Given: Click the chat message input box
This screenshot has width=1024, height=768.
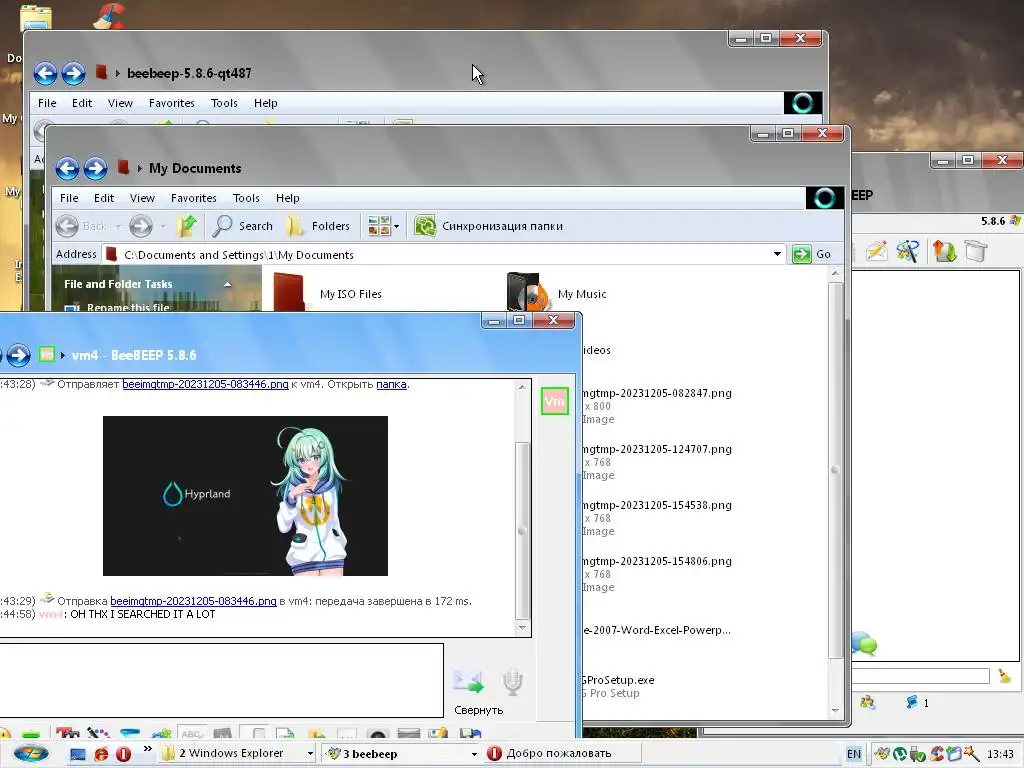Looking at the screenshot, I should (x=221, y=680).
